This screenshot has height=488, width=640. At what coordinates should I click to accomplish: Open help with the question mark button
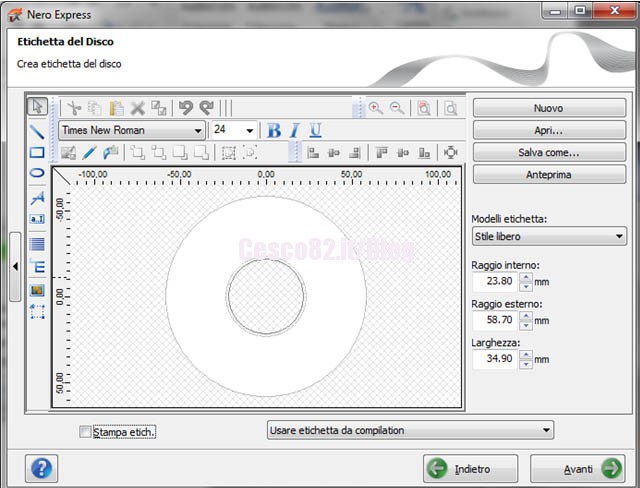tap(41, 468)
